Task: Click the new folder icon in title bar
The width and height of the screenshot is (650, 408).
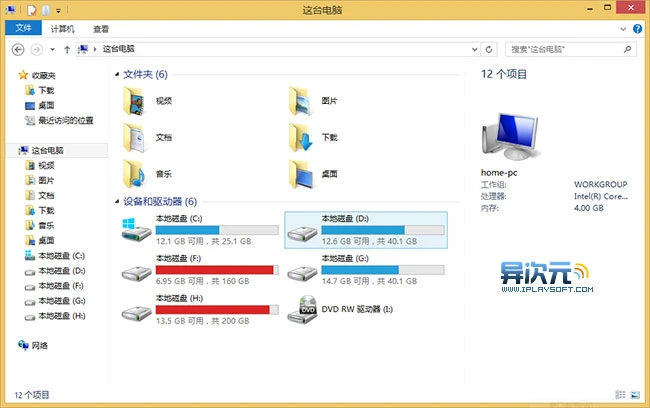Action: (46, 10)
